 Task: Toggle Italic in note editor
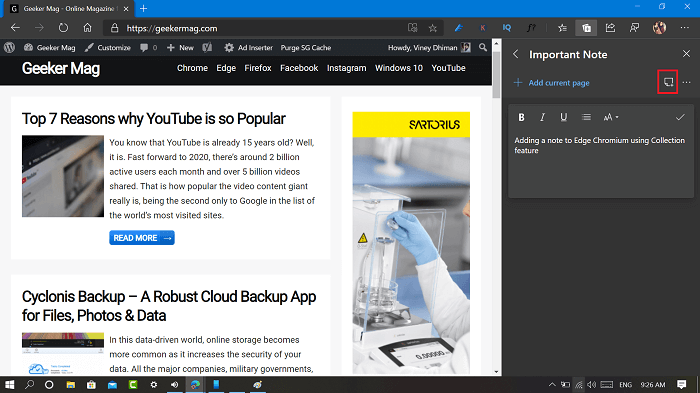tap(542, 117)
